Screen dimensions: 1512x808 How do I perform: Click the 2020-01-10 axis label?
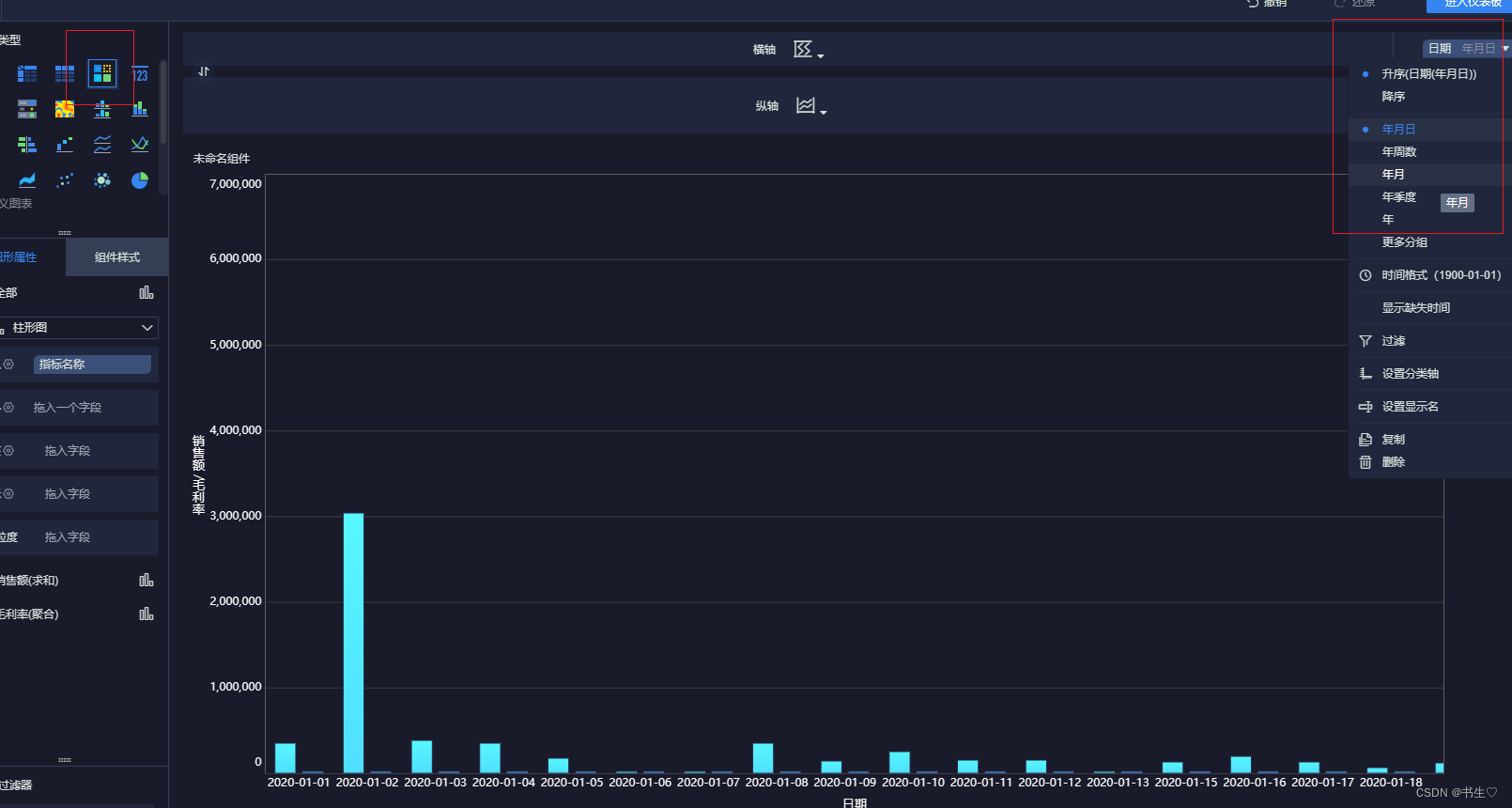click(x=913, y=782)
